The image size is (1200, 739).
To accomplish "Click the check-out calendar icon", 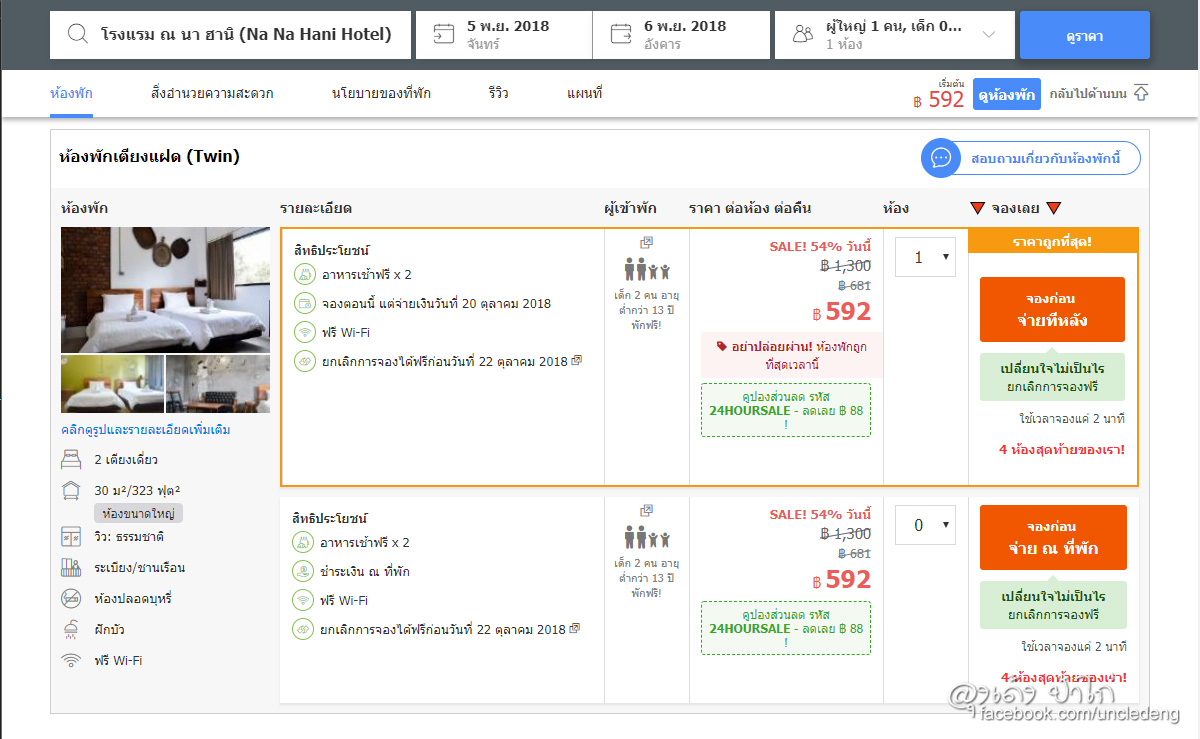I will (x=621, y=35).
